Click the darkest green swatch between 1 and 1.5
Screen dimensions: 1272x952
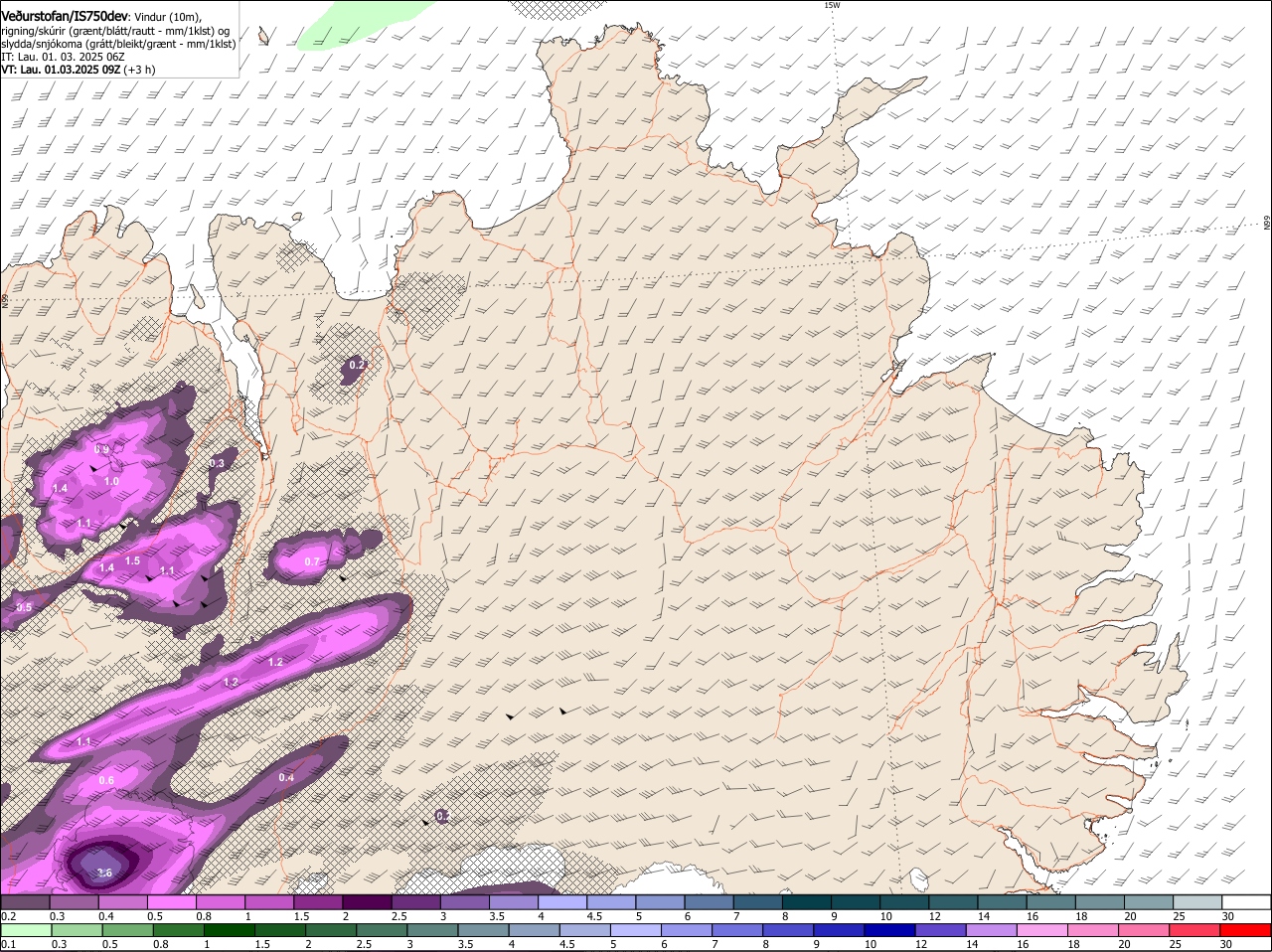(229, 930)
